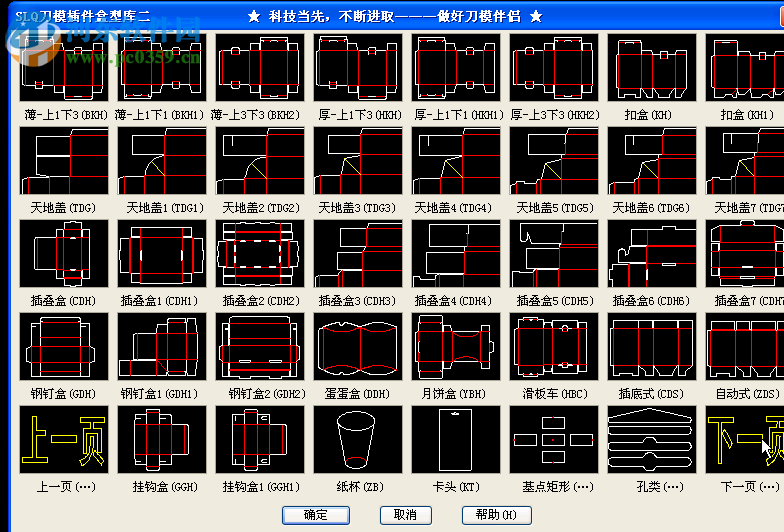
Task: Select the 插叠盒6 (CDH6) template
Action: (x=652, y=254)
